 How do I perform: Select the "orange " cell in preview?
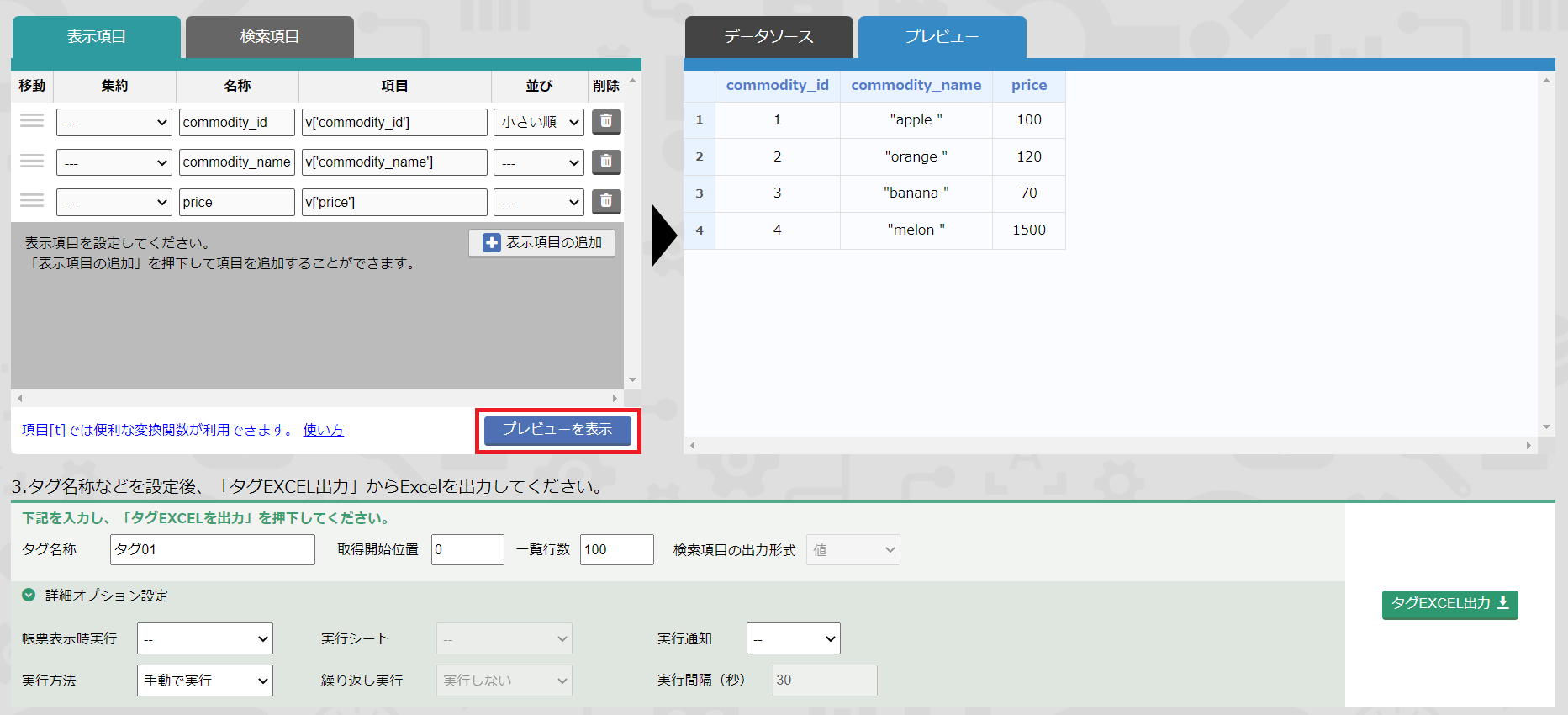click(916, 157)
